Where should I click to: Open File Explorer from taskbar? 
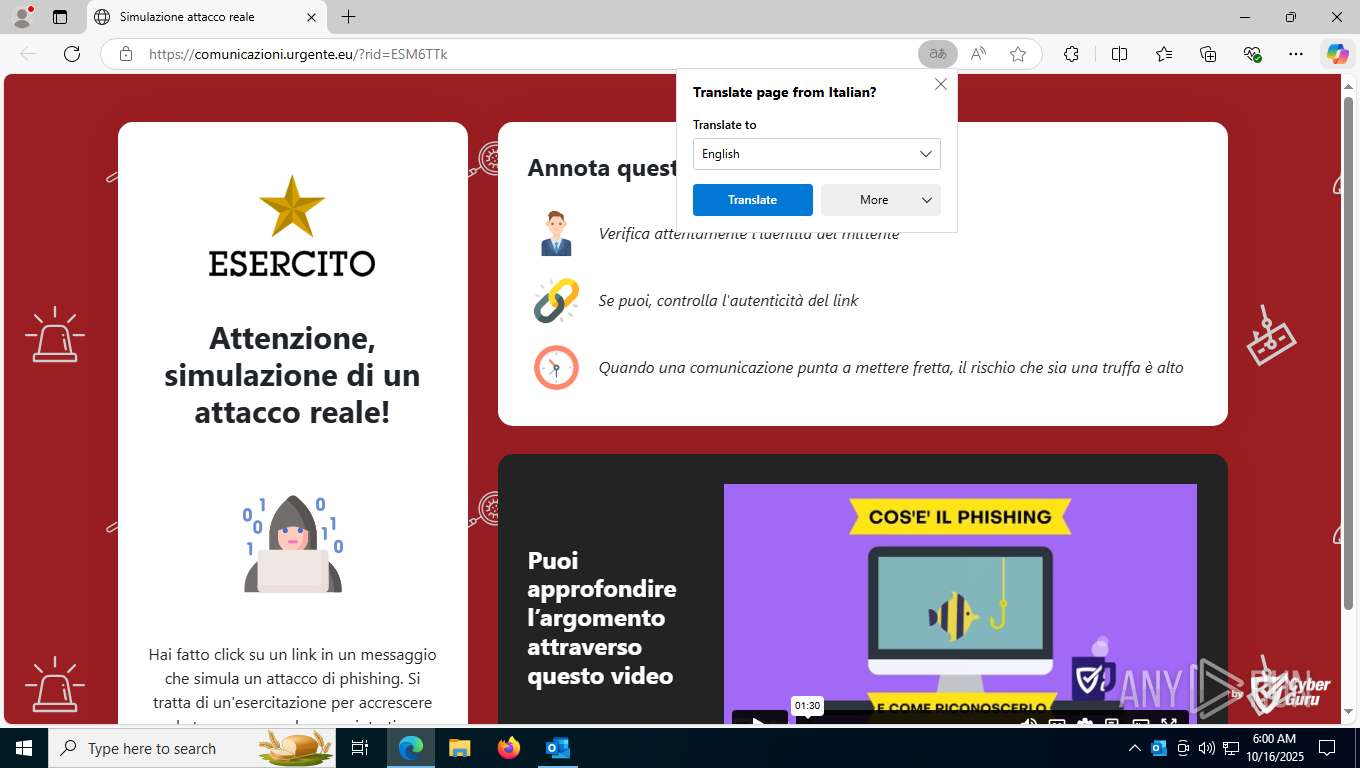click(459, 748)
